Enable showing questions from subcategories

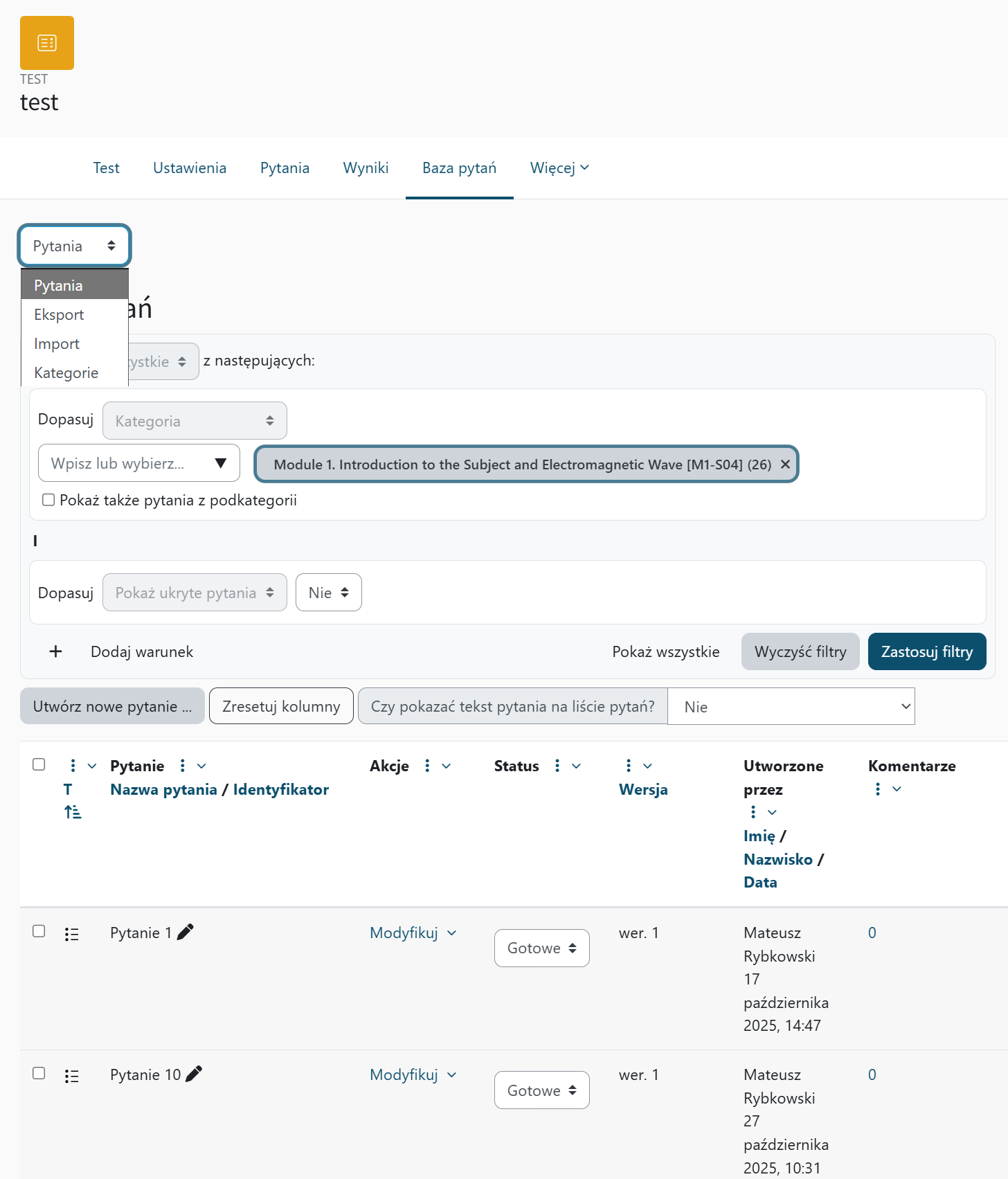(x=48, y=500)
